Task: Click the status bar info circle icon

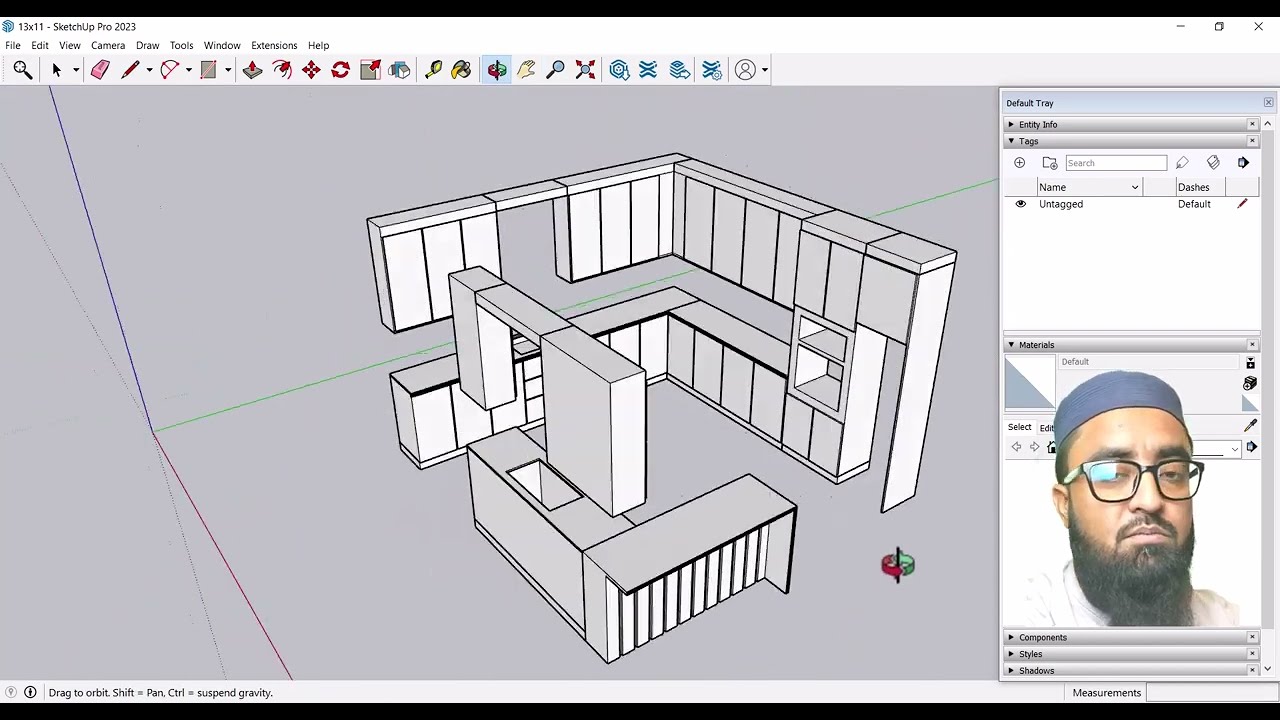Action: pos(30,692)
